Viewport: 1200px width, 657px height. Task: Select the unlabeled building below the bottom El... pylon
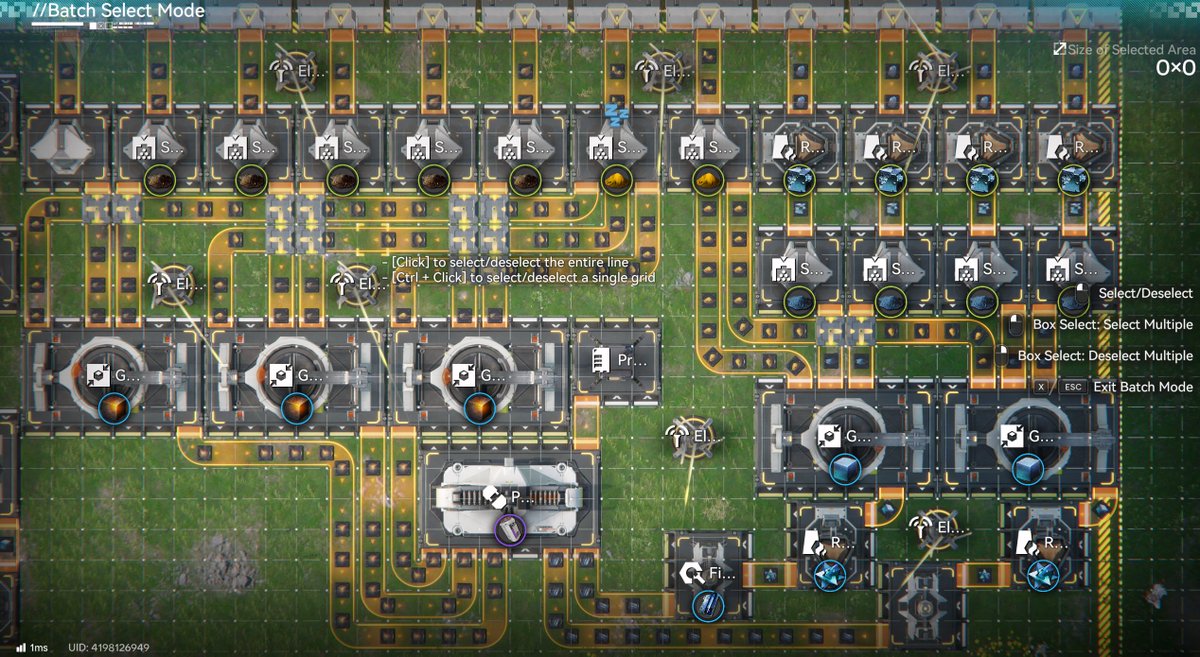pyautogui.click(x=924, y=604)
